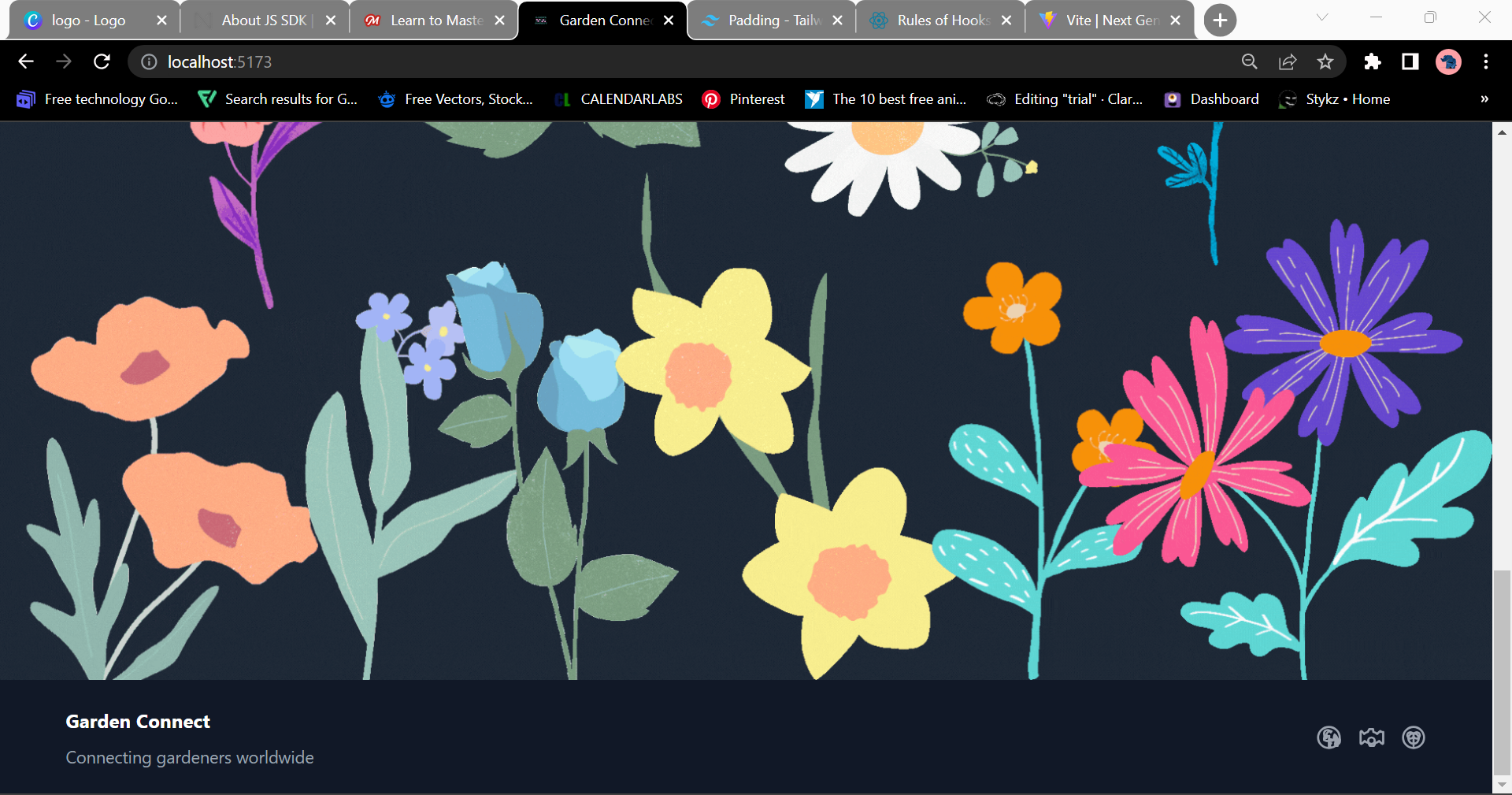
Task: Click the scrollbar up arrow
Action: tap(1503, 131)
